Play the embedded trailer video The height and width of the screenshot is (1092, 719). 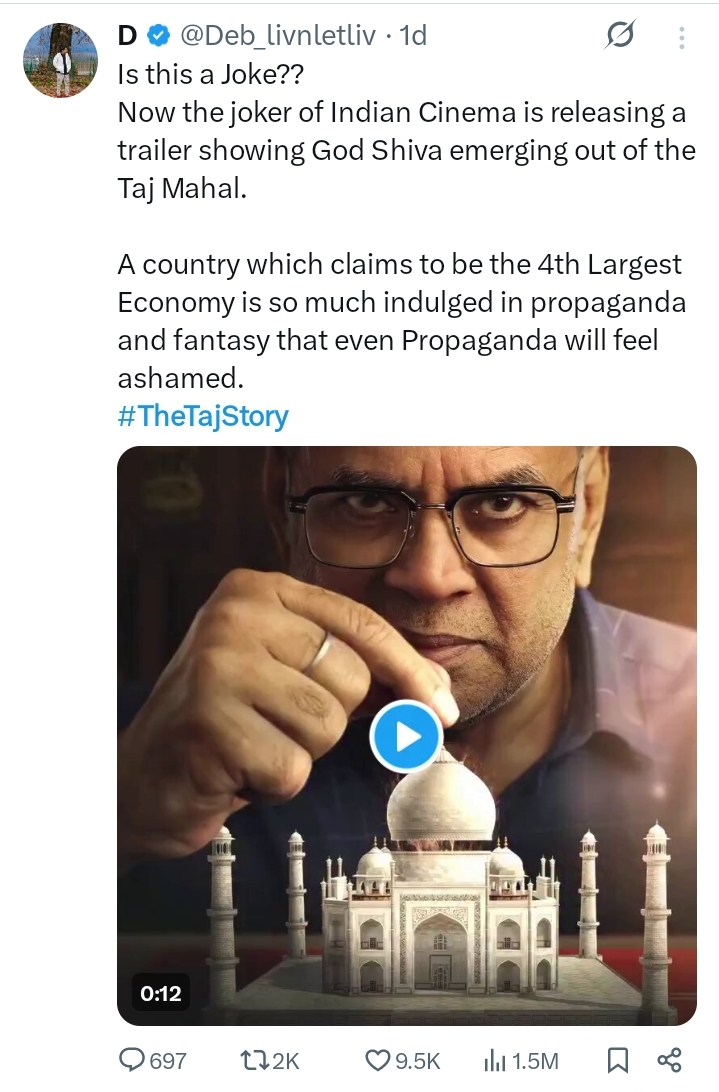pyautogui.click(x=405, y=737)
